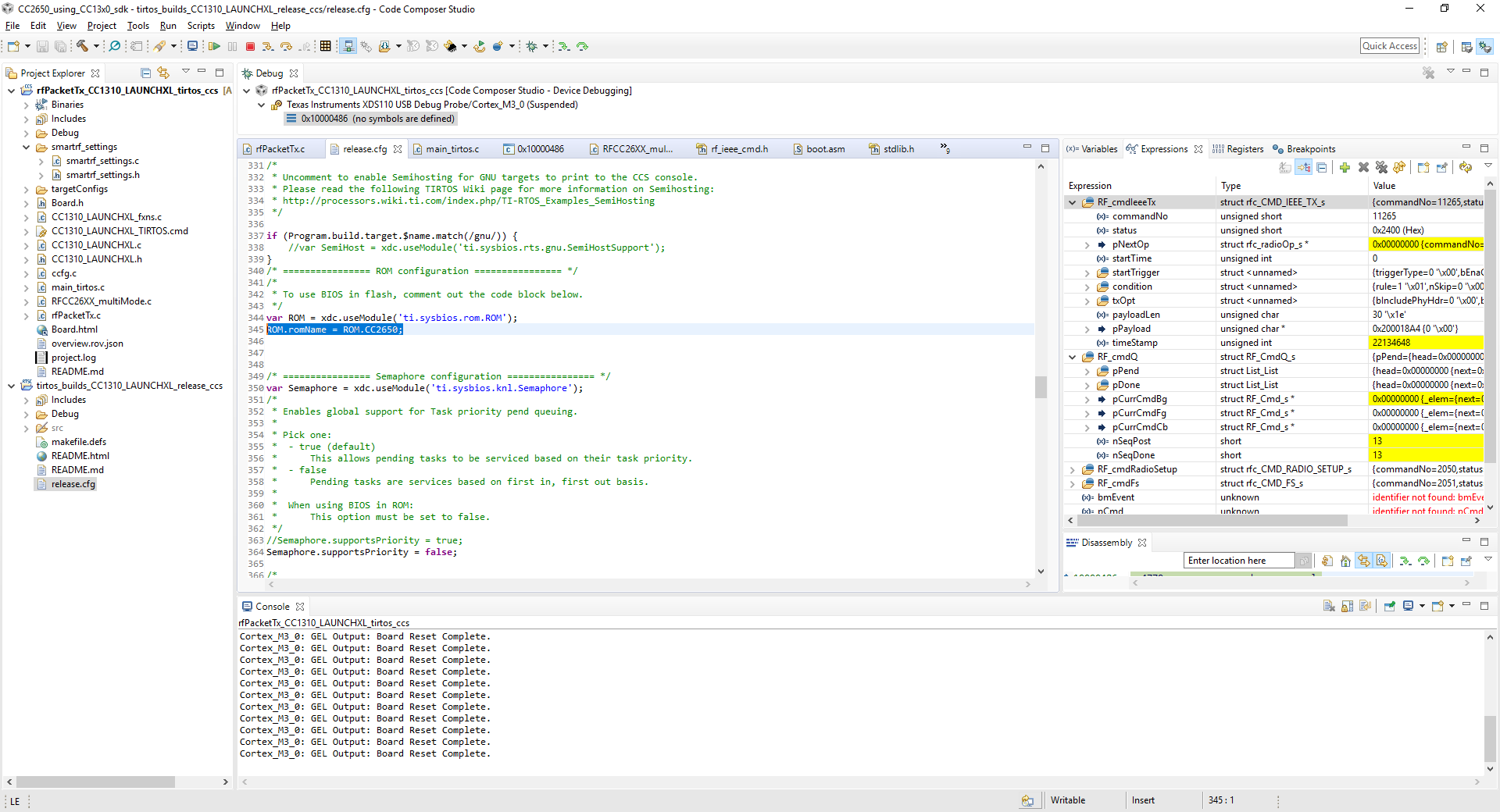Click the Quick Access field
Viewport: 1500px width, 812px height.
click(1390, 46)
